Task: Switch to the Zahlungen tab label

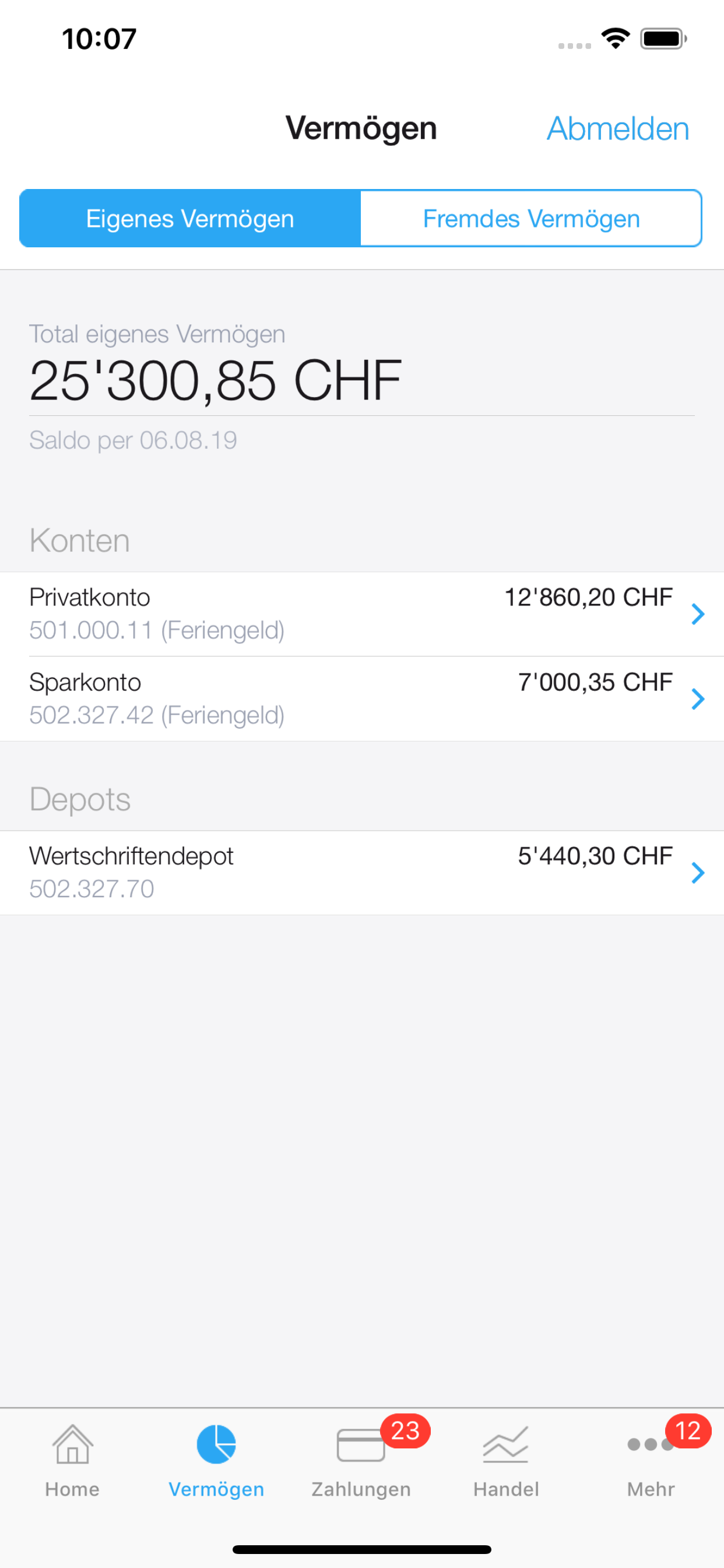Action: 361,1489
